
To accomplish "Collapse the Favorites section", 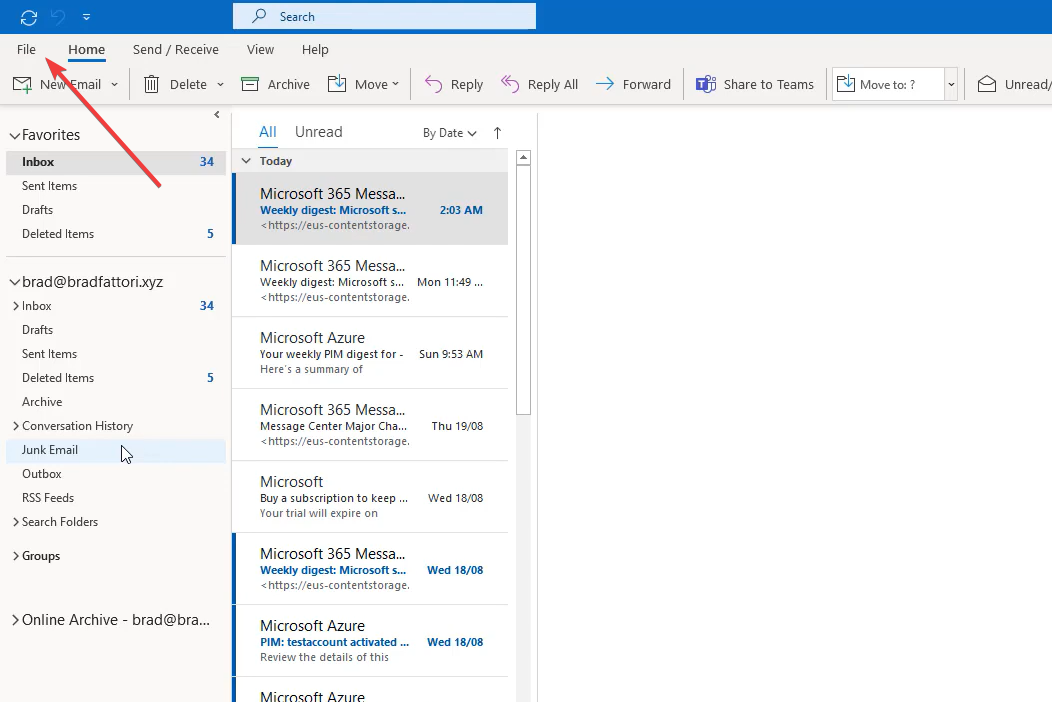I will (x=14, y=136).
